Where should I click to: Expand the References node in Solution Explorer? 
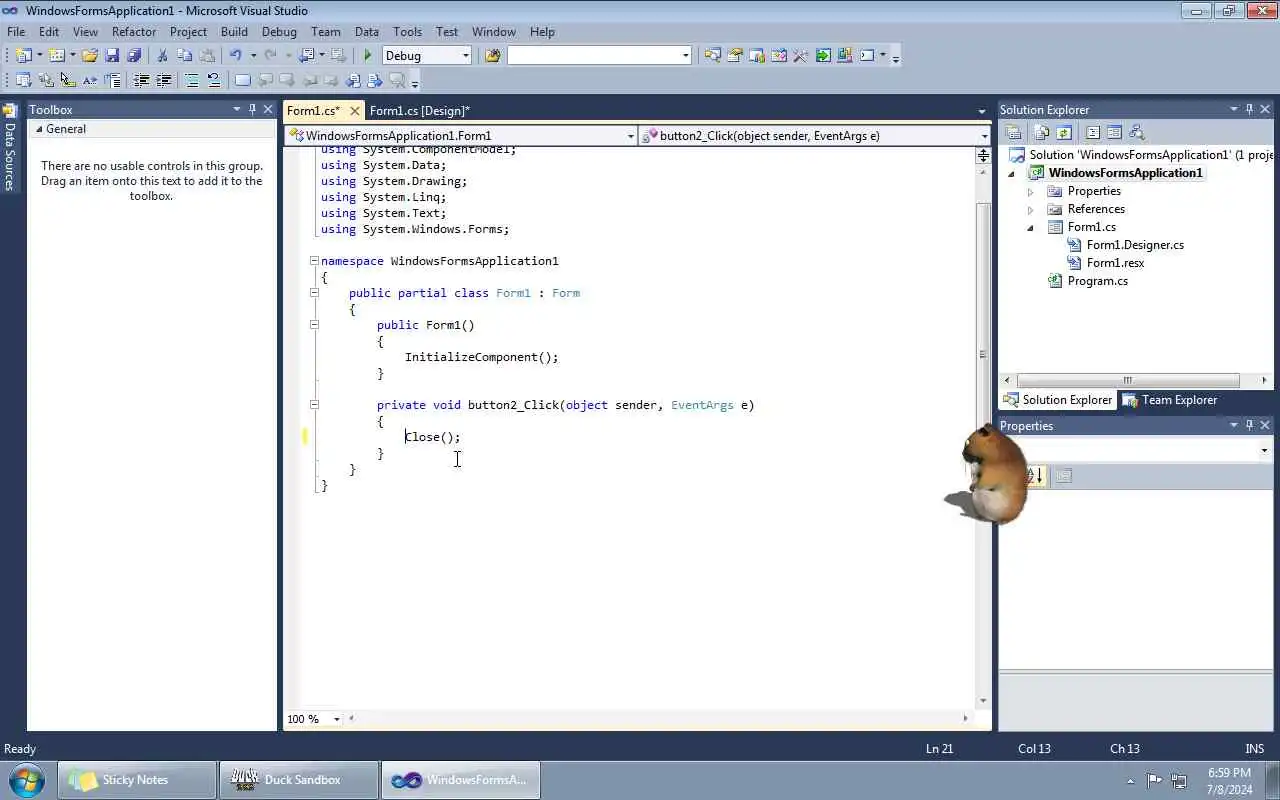click(1031, 209)
